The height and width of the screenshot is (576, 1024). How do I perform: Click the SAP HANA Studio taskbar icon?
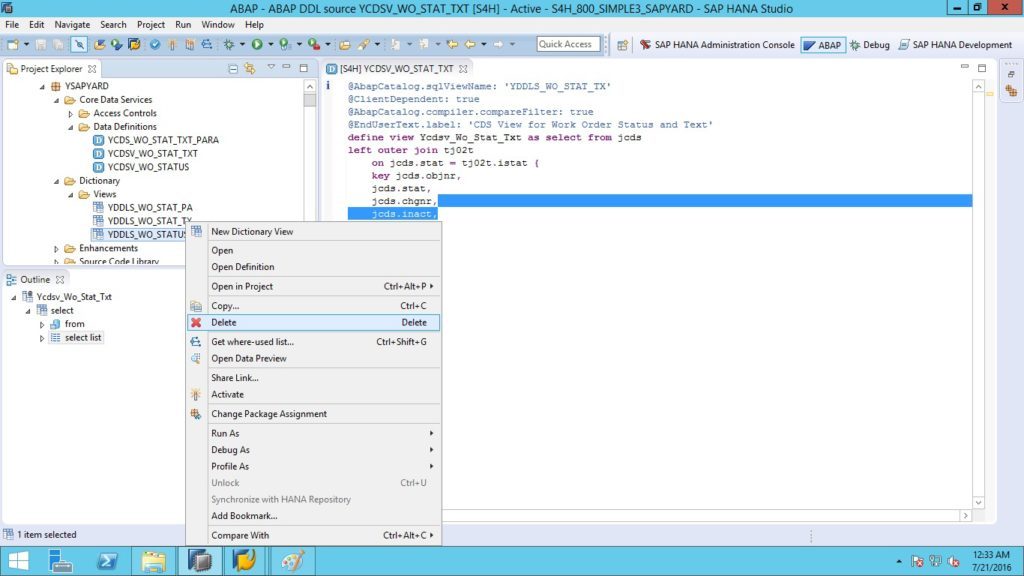click(200, 561)
